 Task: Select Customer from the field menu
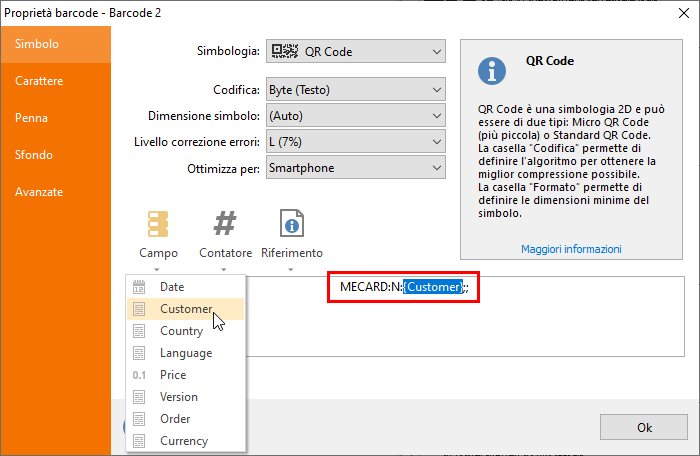point(186,309)
